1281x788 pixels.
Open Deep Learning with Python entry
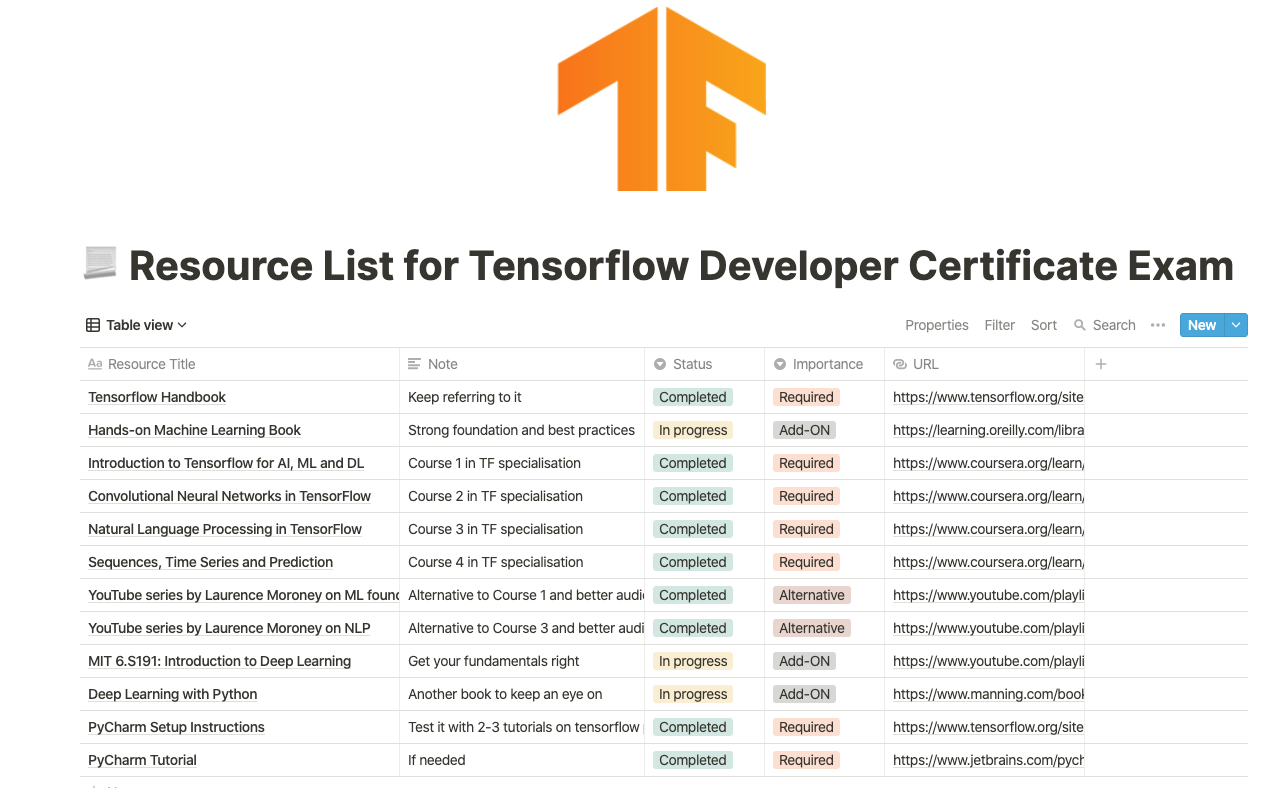[173, 694]
